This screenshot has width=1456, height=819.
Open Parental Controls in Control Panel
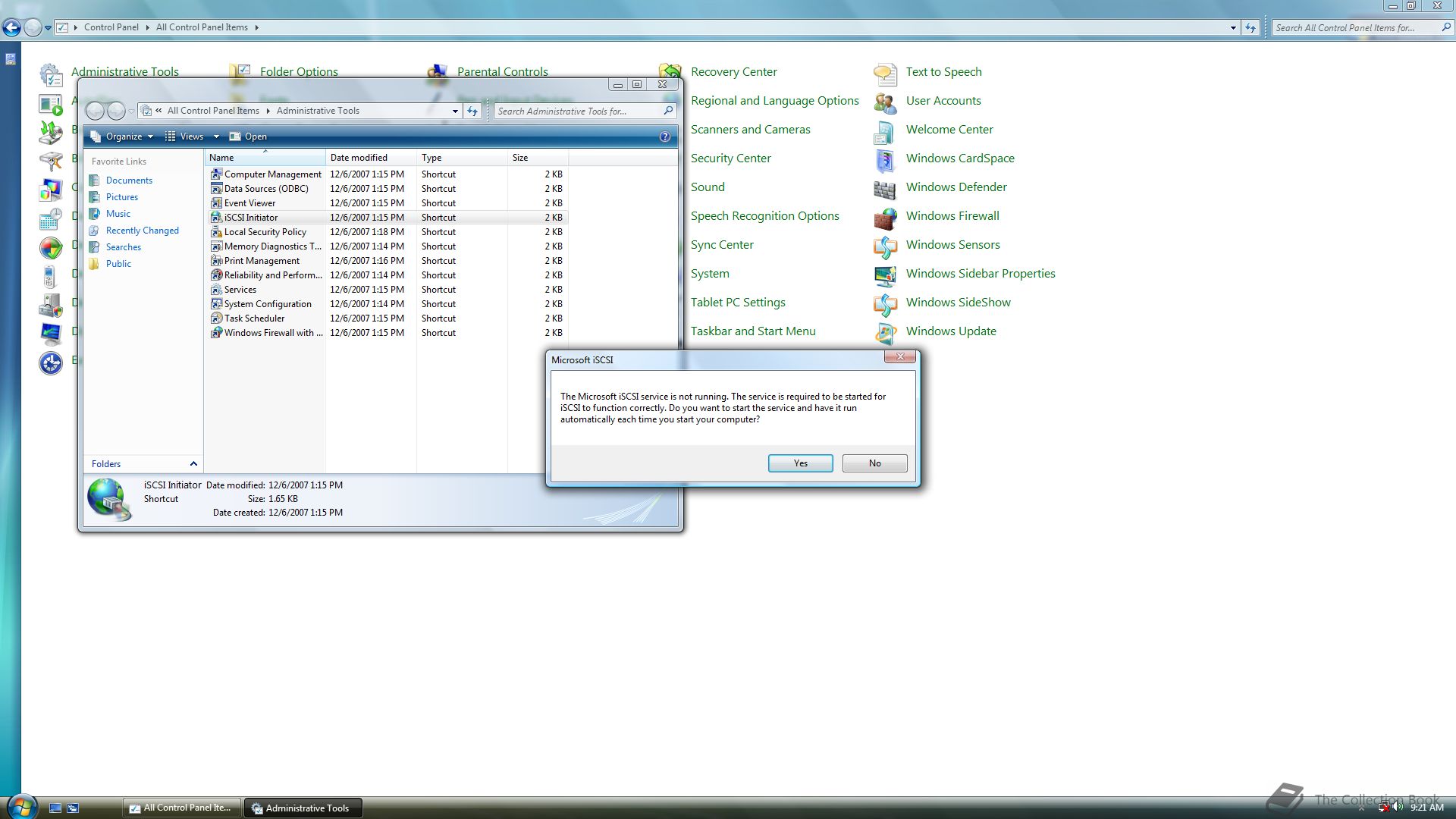click(502, 72)
